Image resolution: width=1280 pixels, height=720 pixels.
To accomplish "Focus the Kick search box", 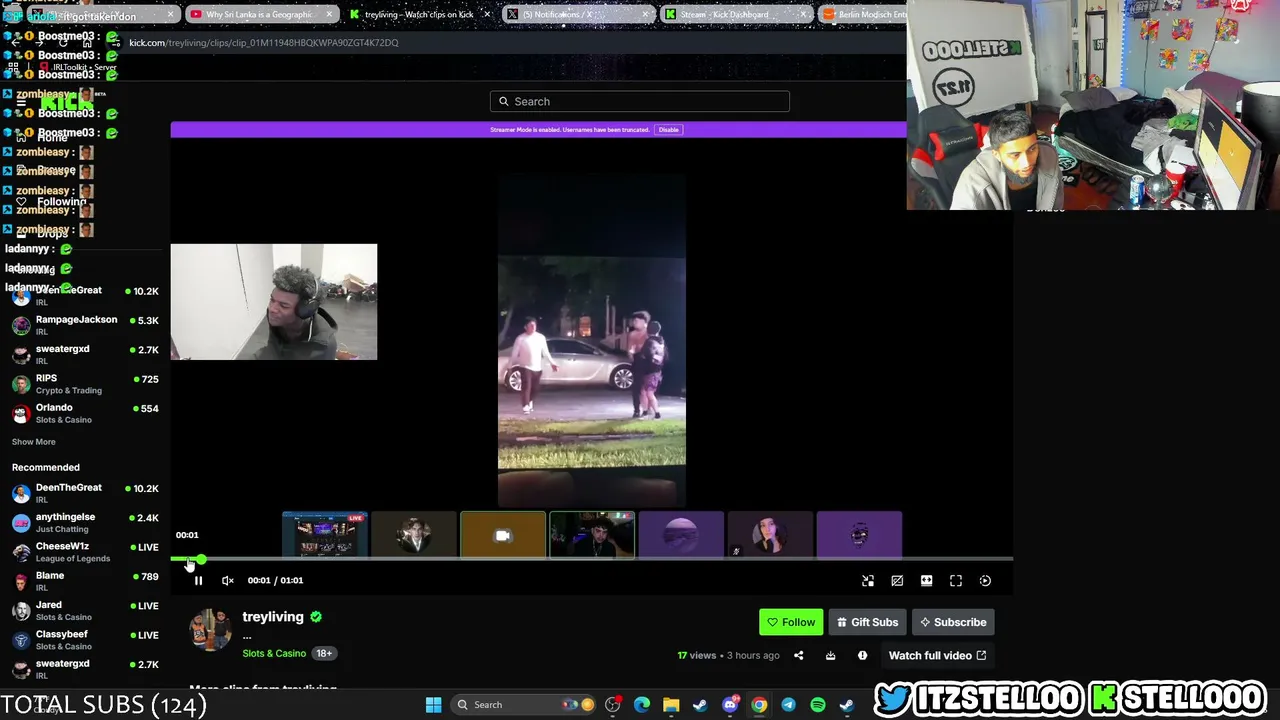I will [640, 101].
